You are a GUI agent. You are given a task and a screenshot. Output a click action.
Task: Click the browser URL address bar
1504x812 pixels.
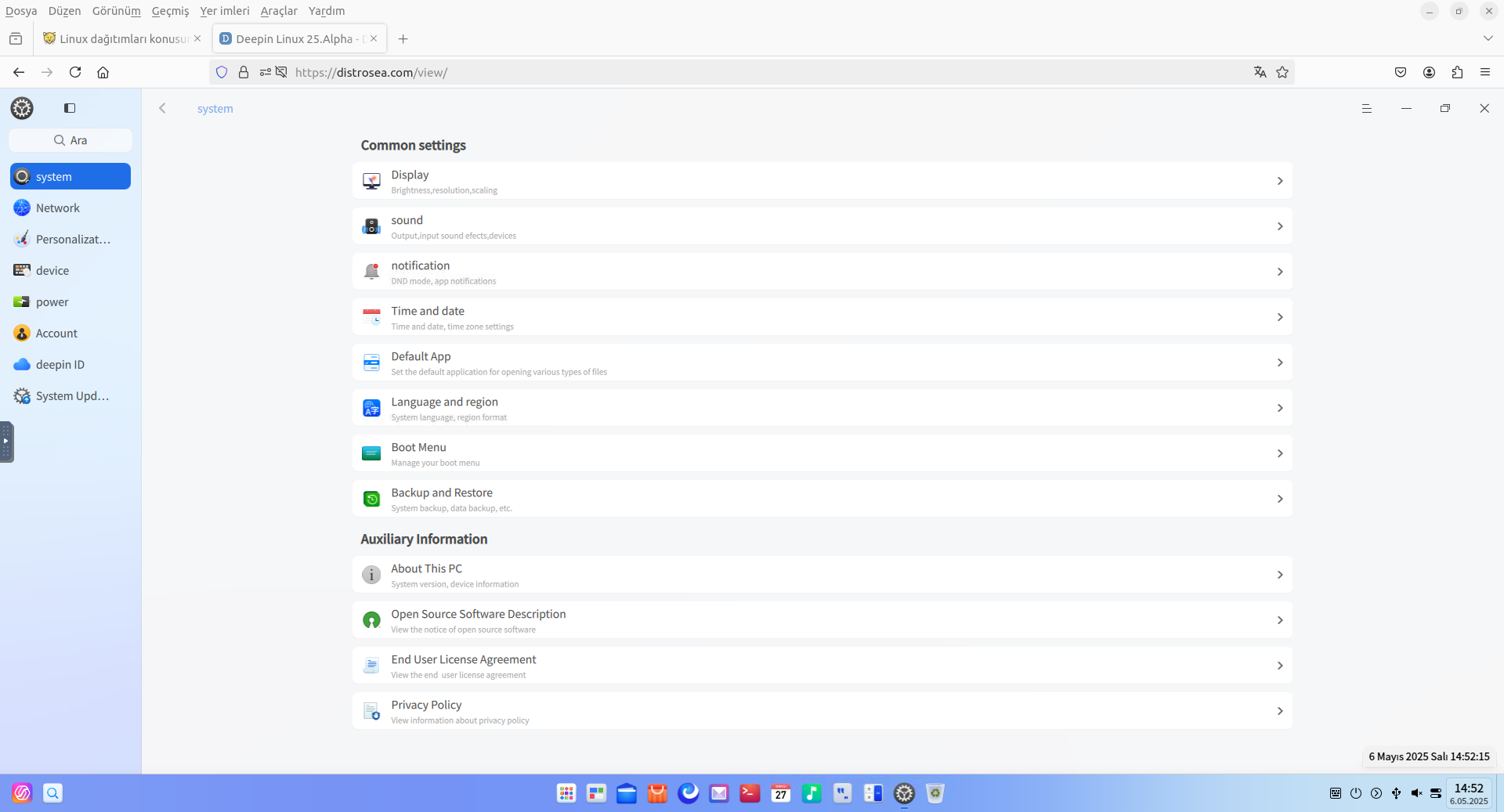(752, 72)
